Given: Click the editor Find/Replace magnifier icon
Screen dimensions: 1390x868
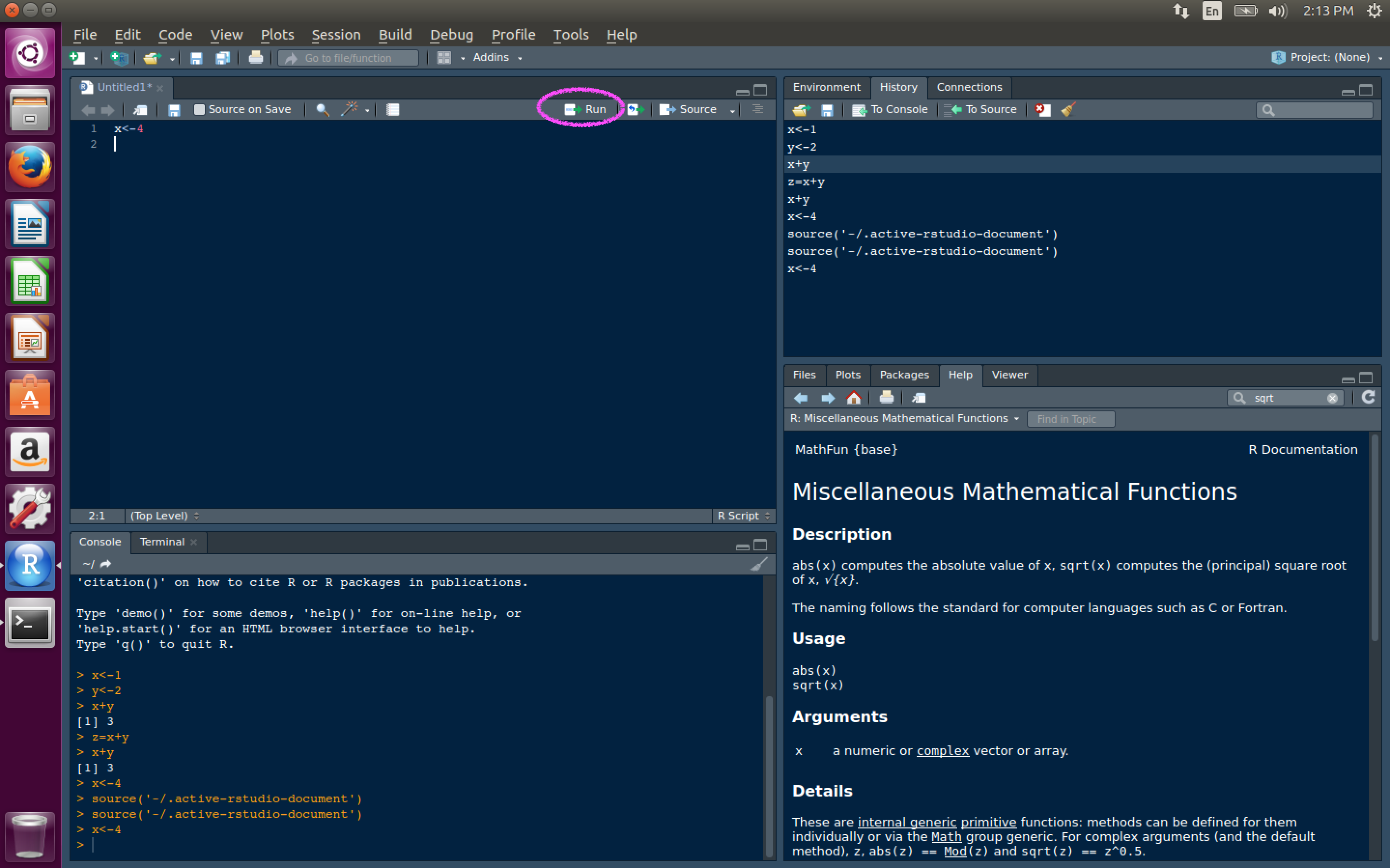Looking at the screenshot, I should coord(322,109).
